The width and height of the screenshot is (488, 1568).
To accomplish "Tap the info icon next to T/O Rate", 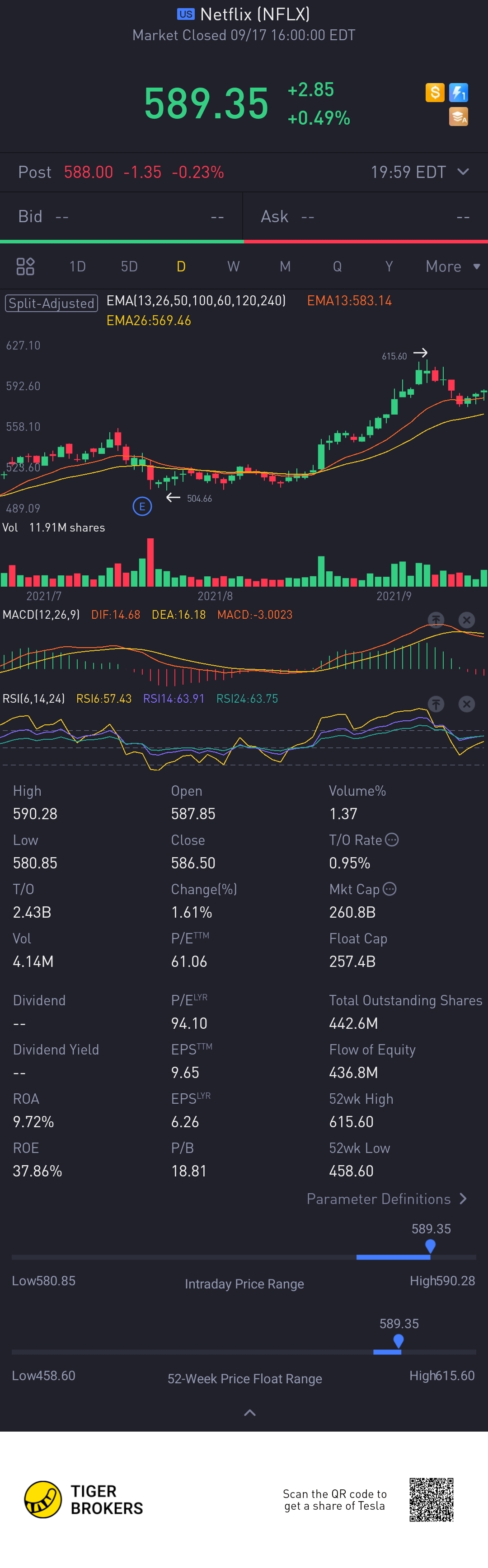I will click(x=392, y=840).
